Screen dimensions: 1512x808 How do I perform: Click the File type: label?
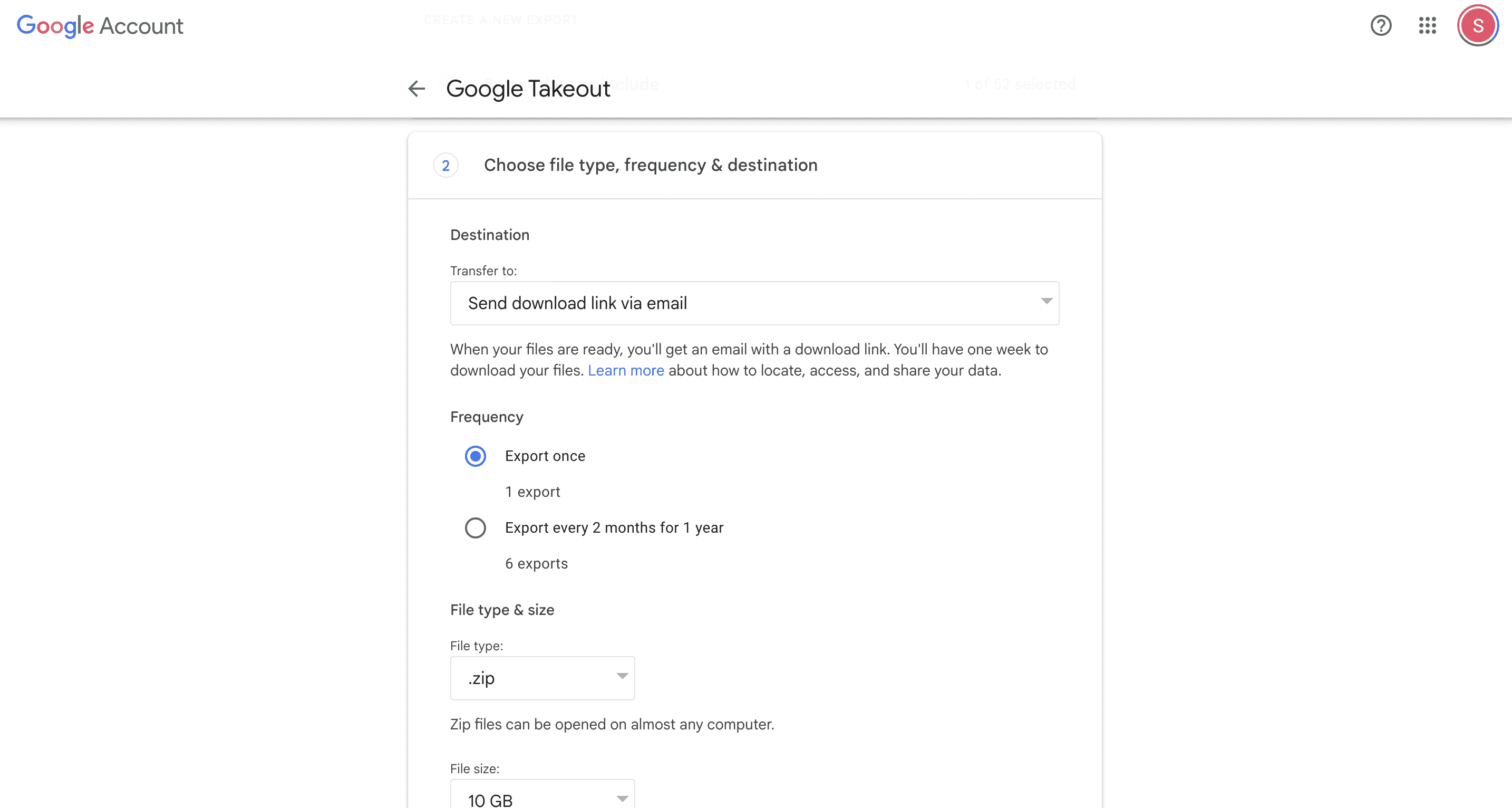pyautogui.click(x=477, y=646)
